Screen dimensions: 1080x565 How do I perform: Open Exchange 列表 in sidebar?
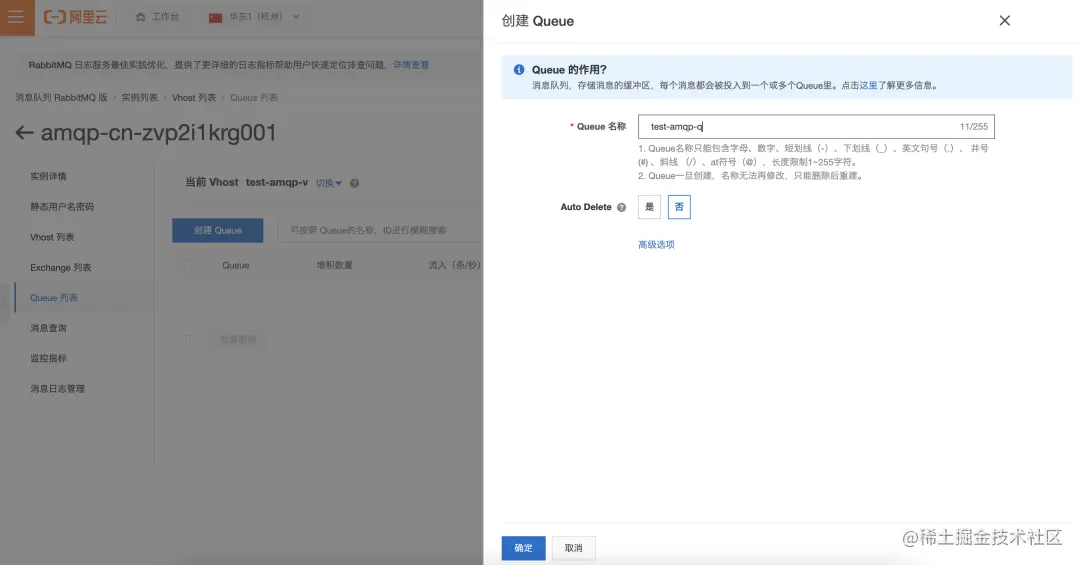tap(61, 267)
